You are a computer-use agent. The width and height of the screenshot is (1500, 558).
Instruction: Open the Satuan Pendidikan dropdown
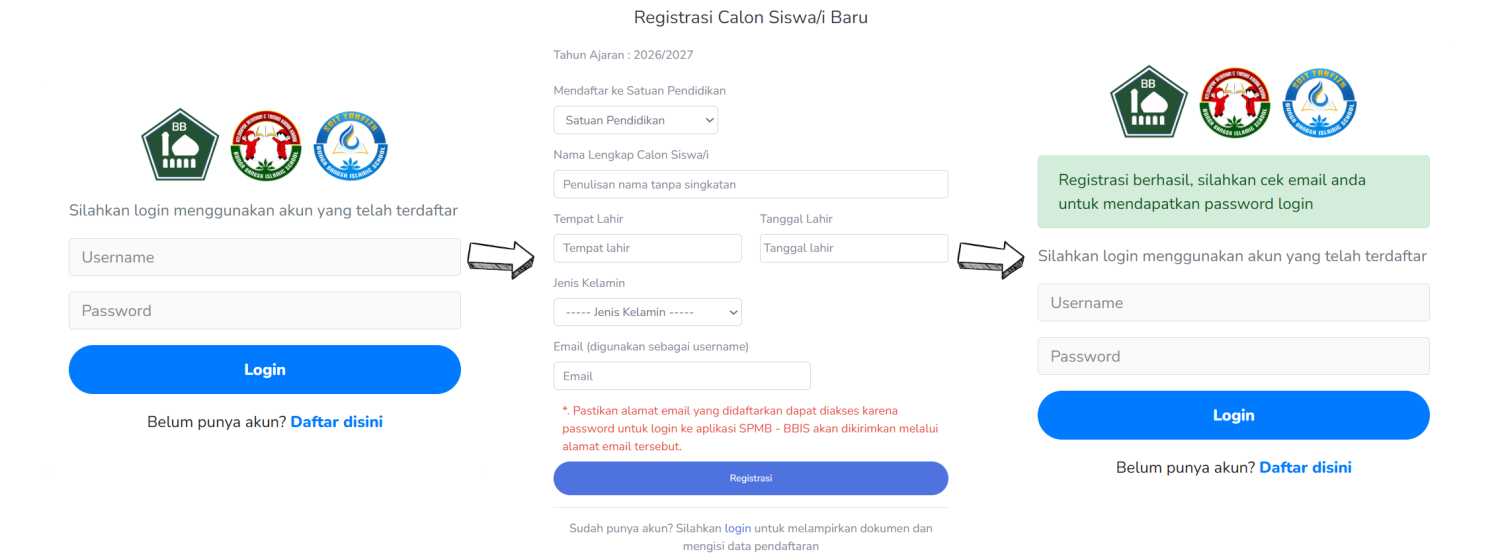pyautogui.click(x=636, y=121)
